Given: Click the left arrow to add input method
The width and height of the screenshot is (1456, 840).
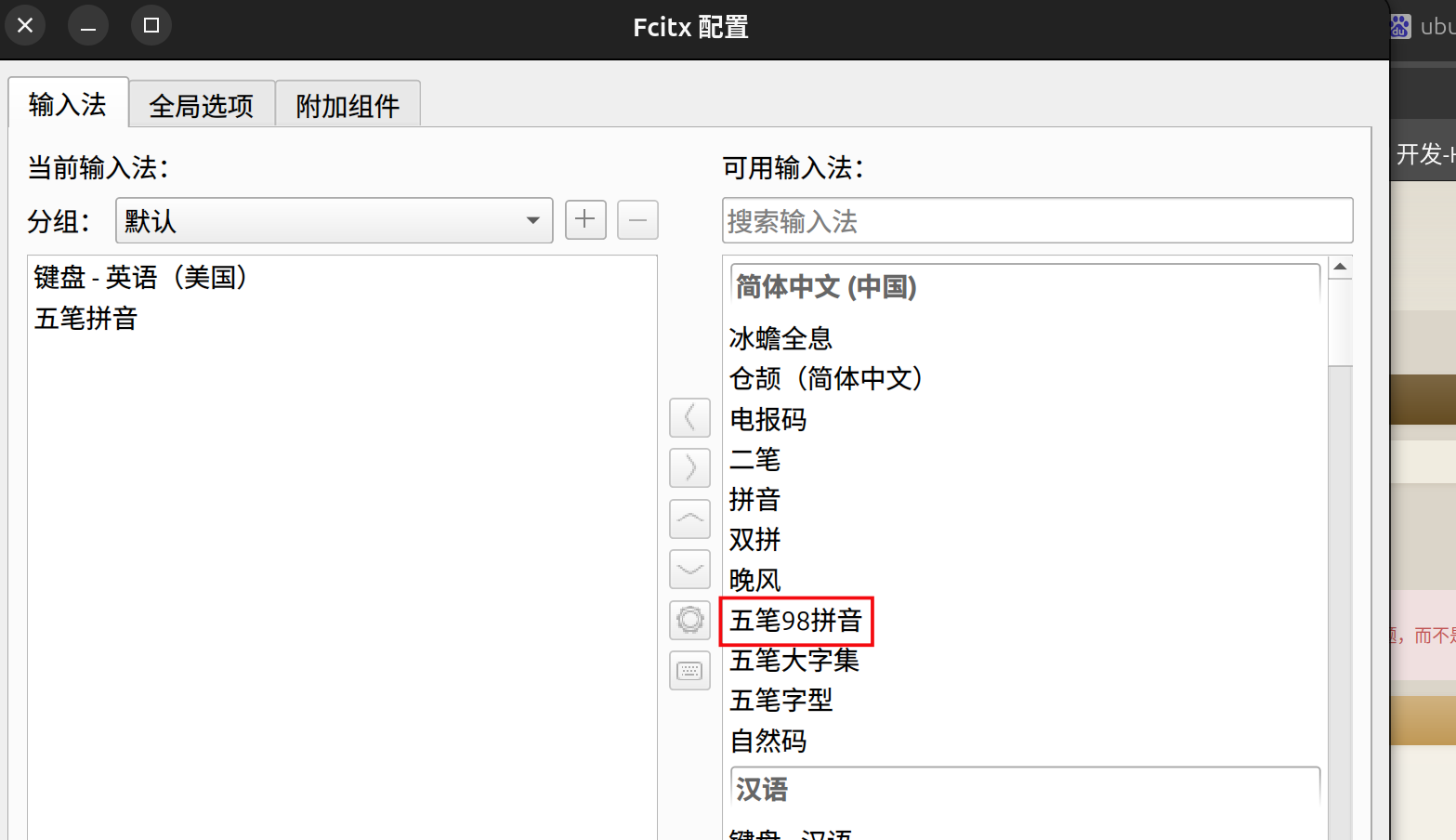Looking at the screenshot, I should pos(689,417).
